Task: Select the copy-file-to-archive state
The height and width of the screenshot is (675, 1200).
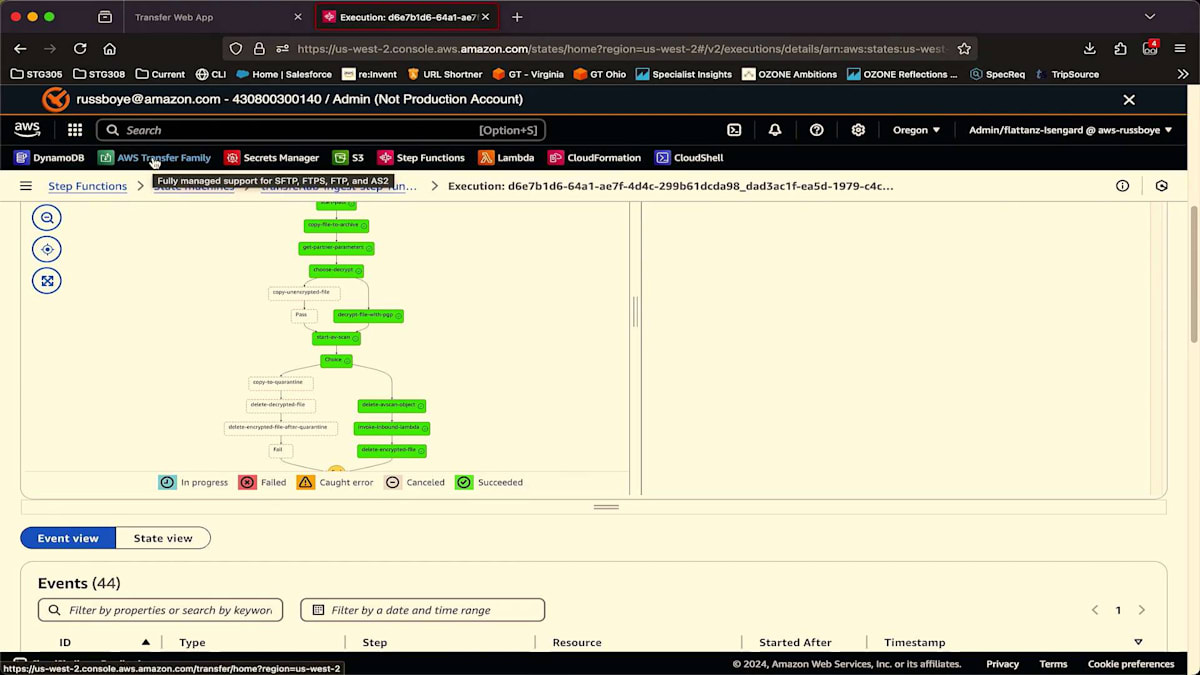Action: 336,225
